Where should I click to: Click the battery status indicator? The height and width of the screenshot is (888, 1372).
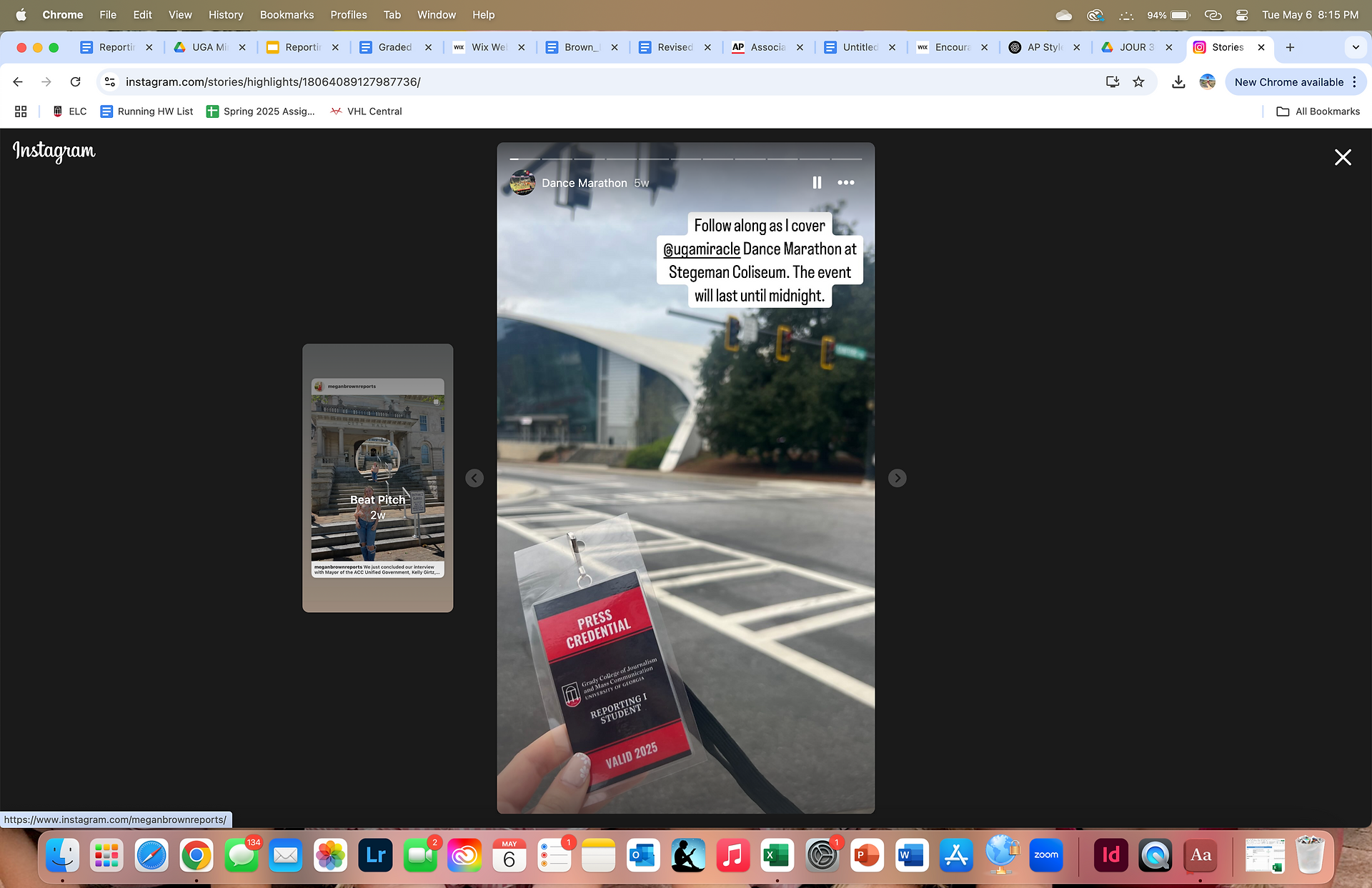(x=1168, y=15)
